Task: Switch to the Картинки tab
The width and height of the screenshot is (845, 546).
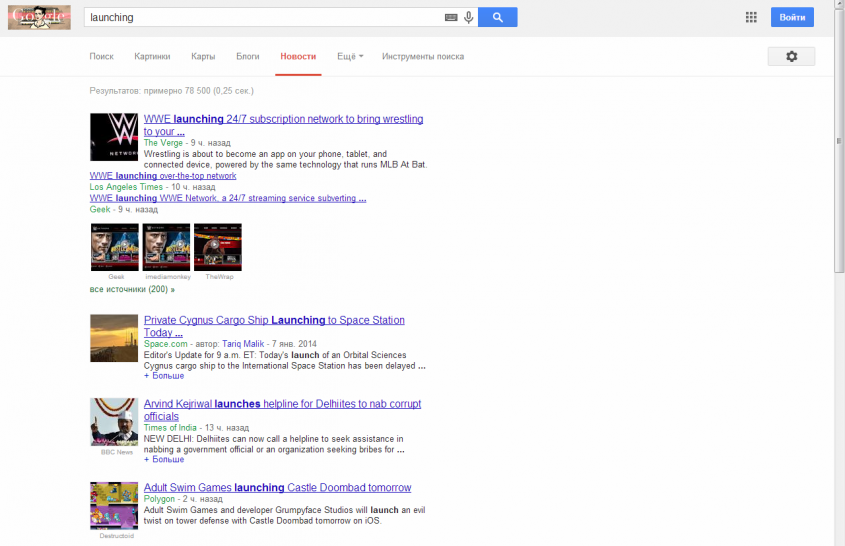Action: 152,57
